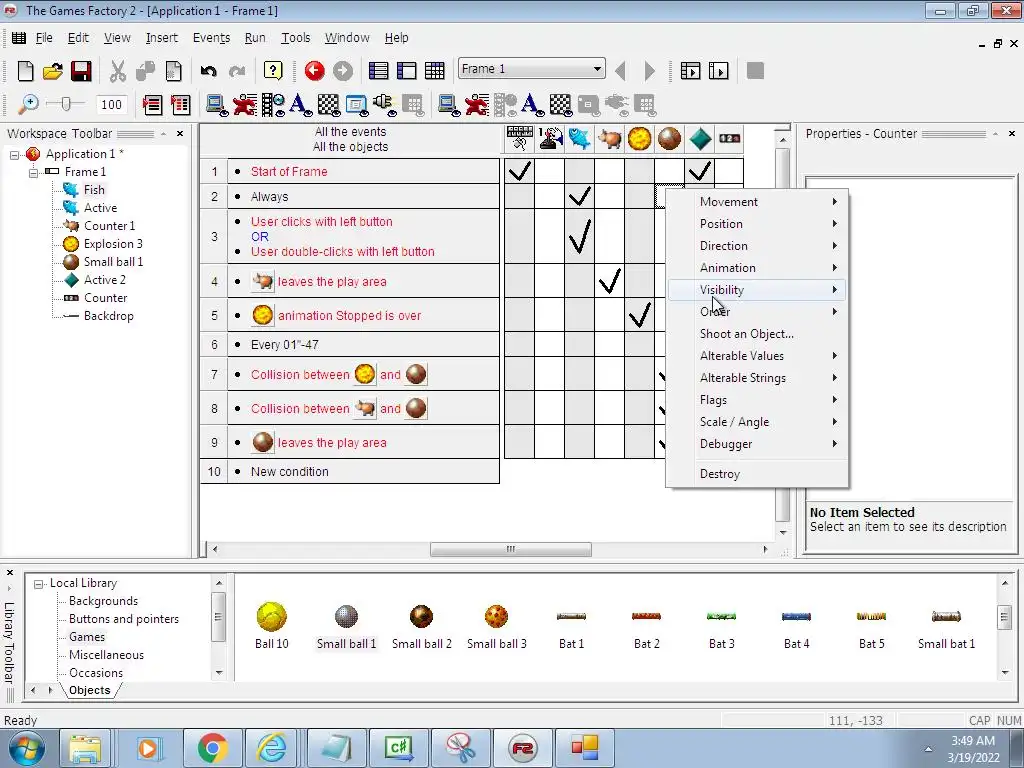Click the Fish checkmark in User clicks row

pos(579,236)
